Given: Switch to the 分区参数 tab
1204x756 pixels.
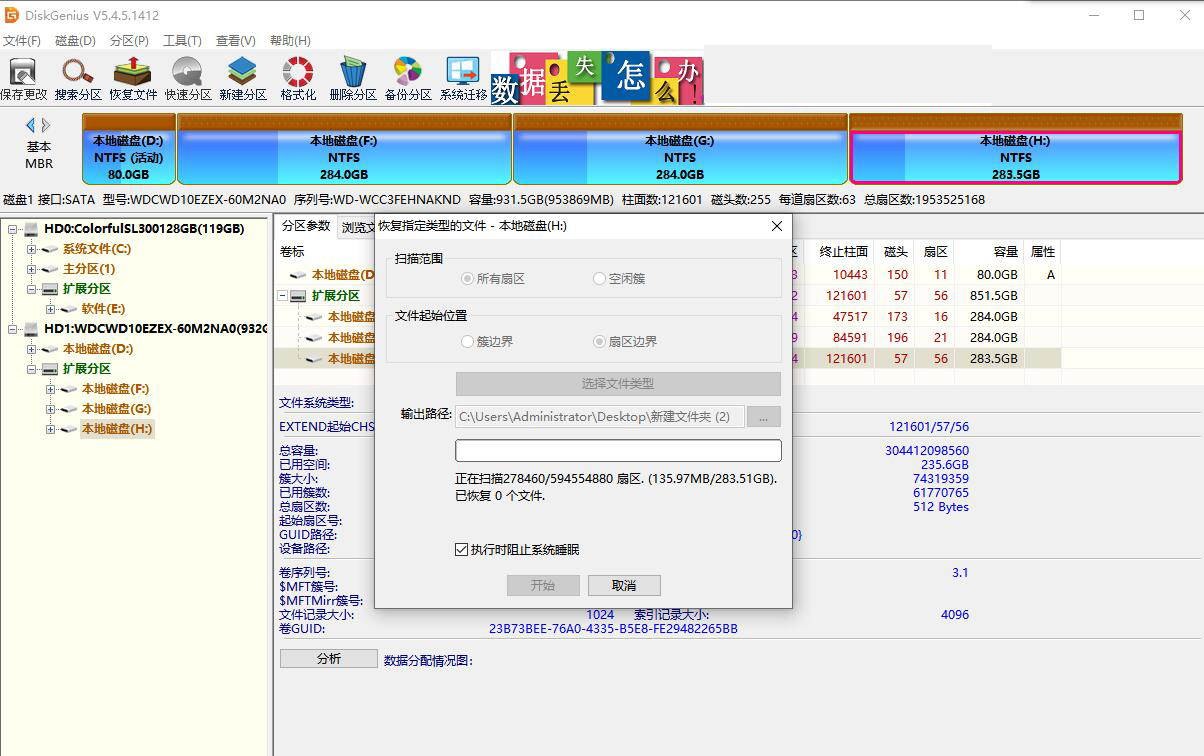Looking at the screenshot, I should click(306, 227).
